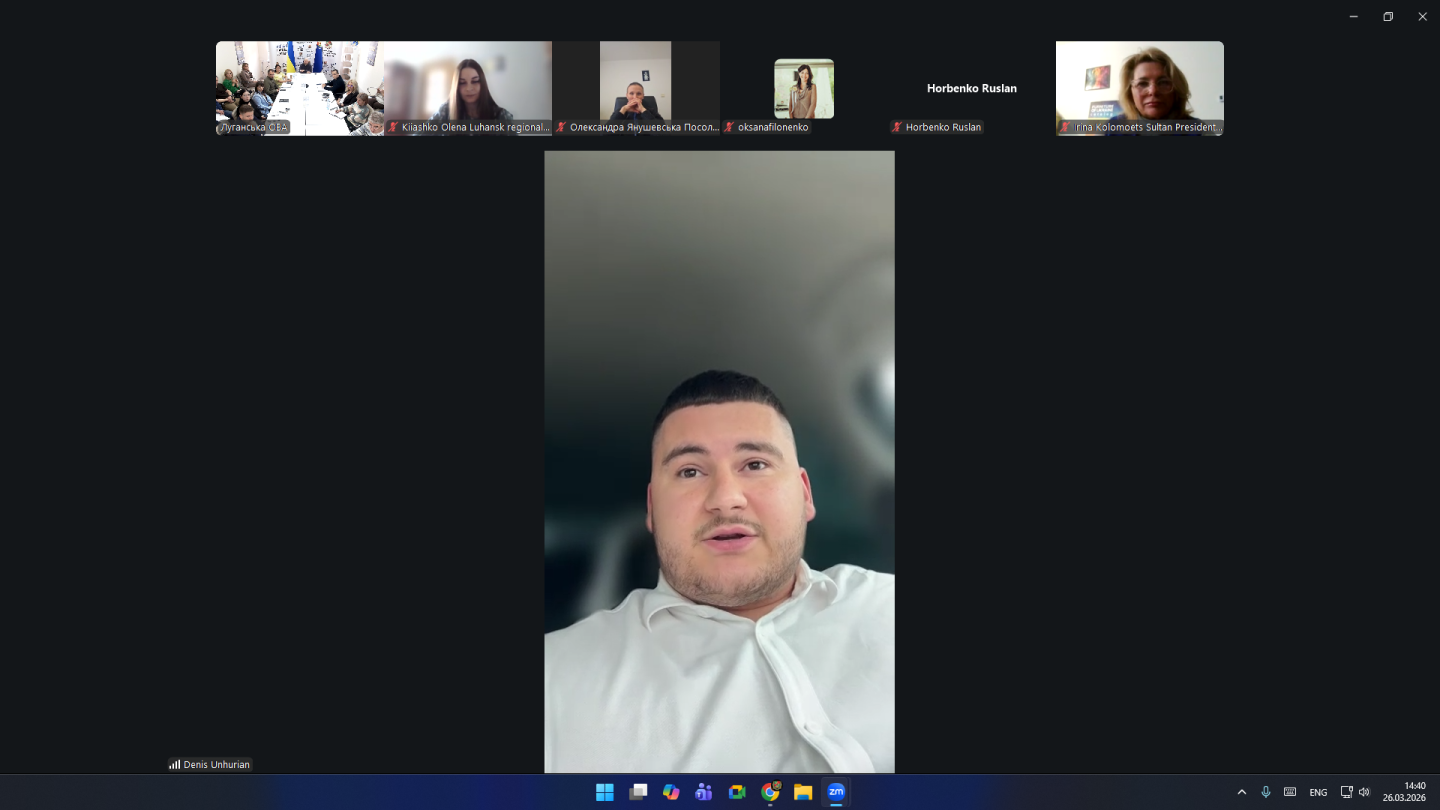Click the touch keyboard tray icon
1440x810 pixels.
coord(1290,792)
